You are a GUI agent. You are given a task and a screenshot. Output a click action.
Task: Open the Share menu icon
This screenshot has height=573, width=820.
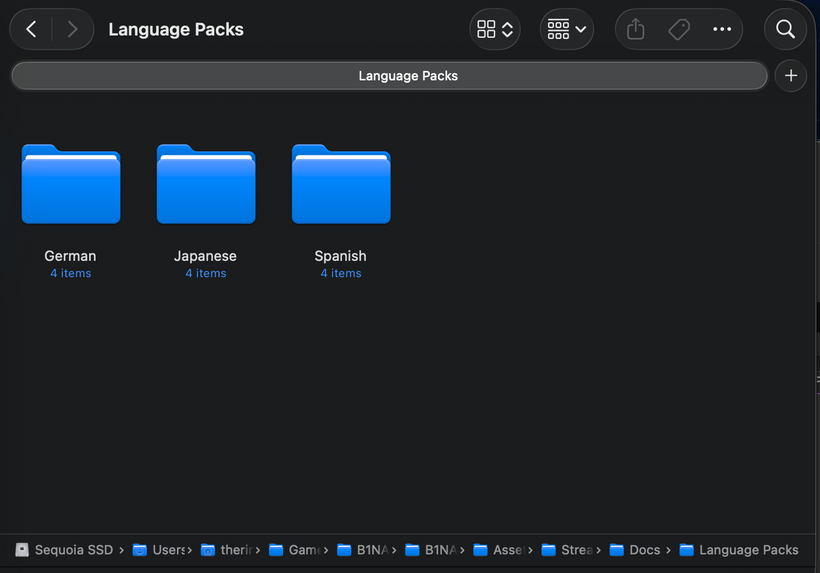point(636,30)
